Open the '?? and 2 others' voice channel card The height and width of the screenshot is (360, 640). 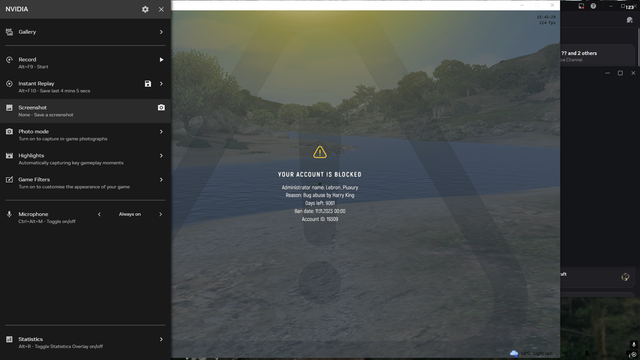coord(598,55)
